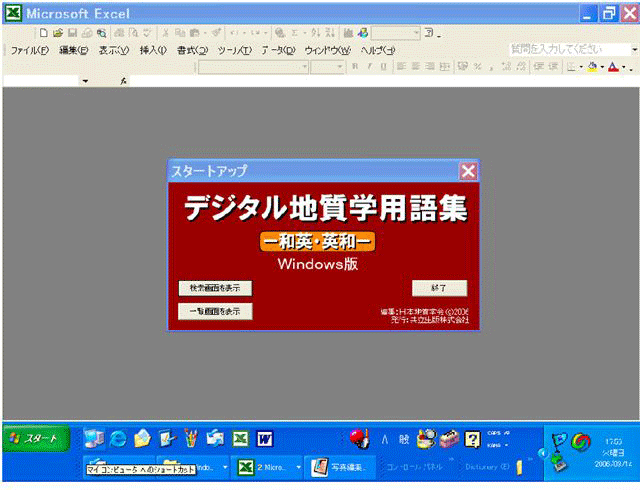Toggle Center alignment button

click(416, 67)
